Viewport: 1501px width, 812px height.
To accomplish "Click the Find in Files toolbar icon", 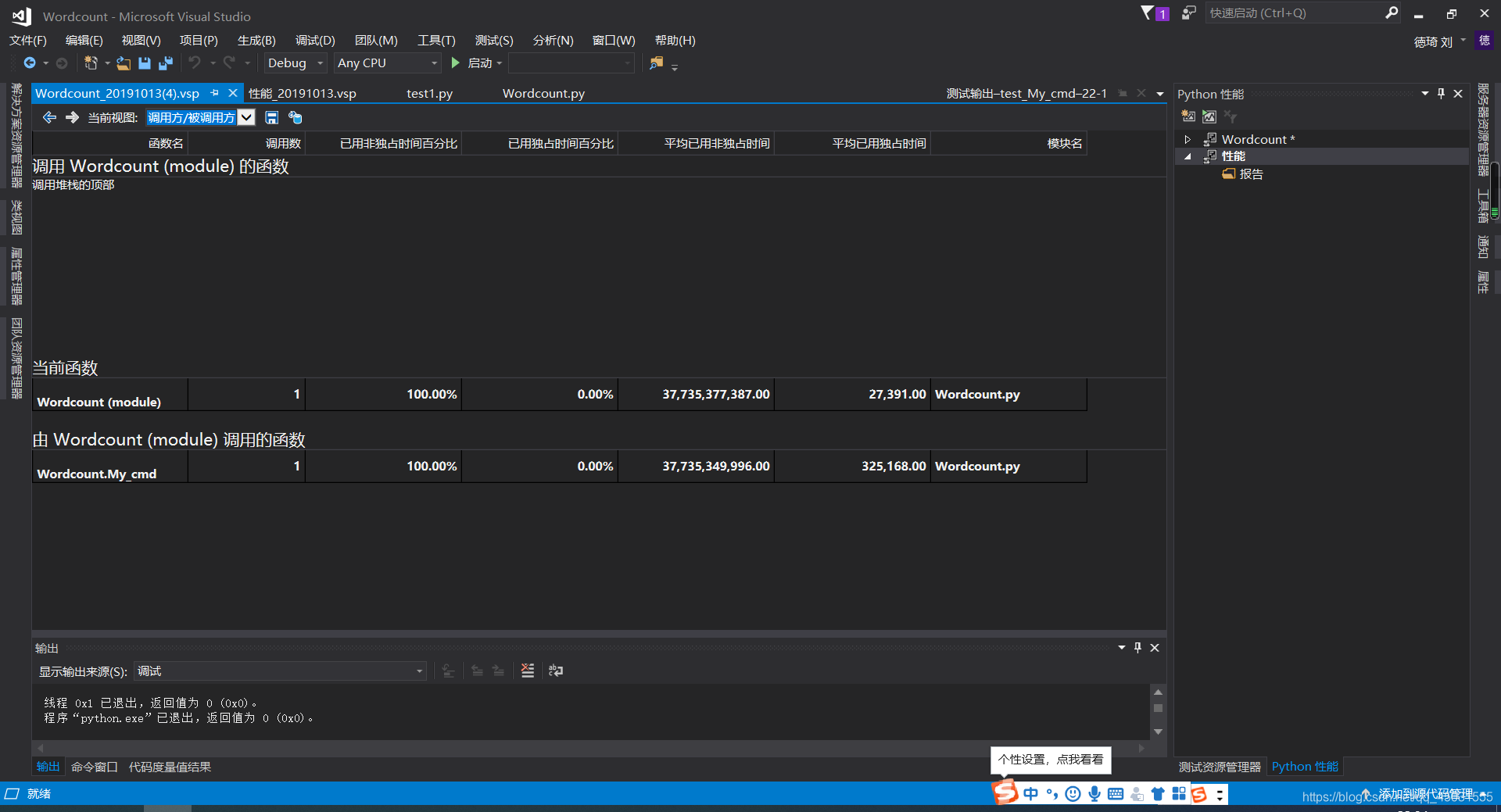I will (657, 63).
